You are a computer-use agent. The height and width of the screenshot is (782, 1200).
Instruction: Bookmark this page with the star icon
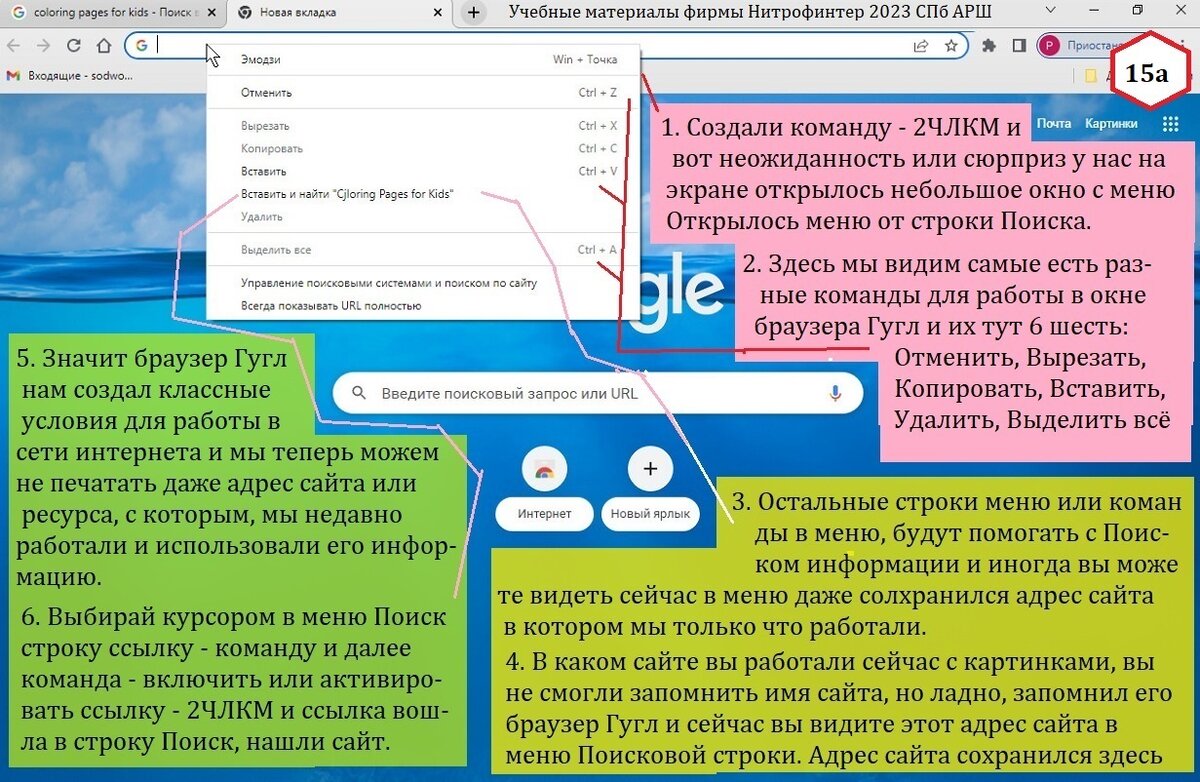coord(951,45)
